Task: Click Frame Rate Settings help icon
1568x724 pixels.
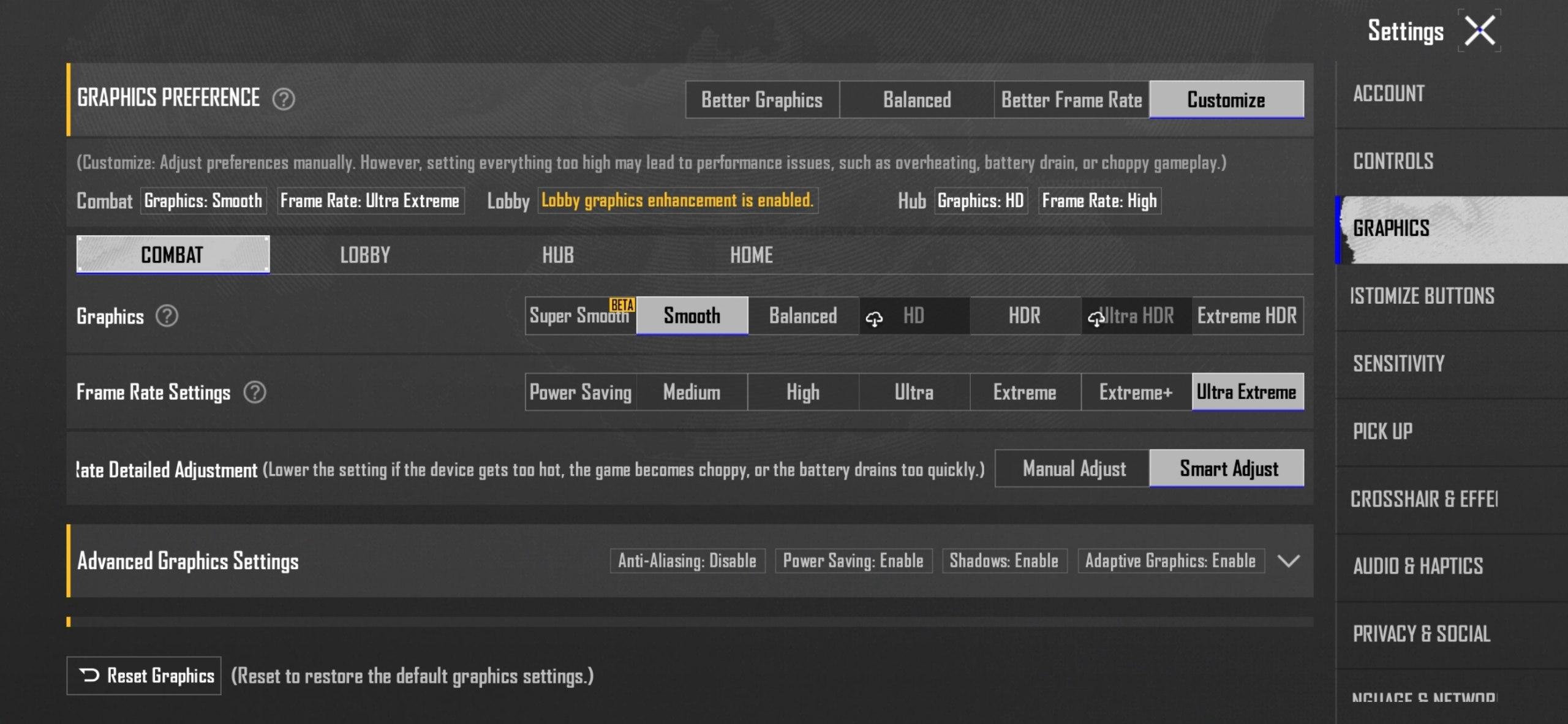Action: pyautogui.click(x=255, y=392)
